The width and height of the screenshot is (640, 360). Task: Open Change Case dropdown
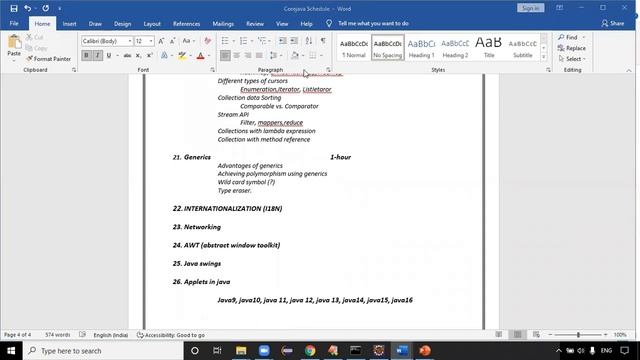189,41
